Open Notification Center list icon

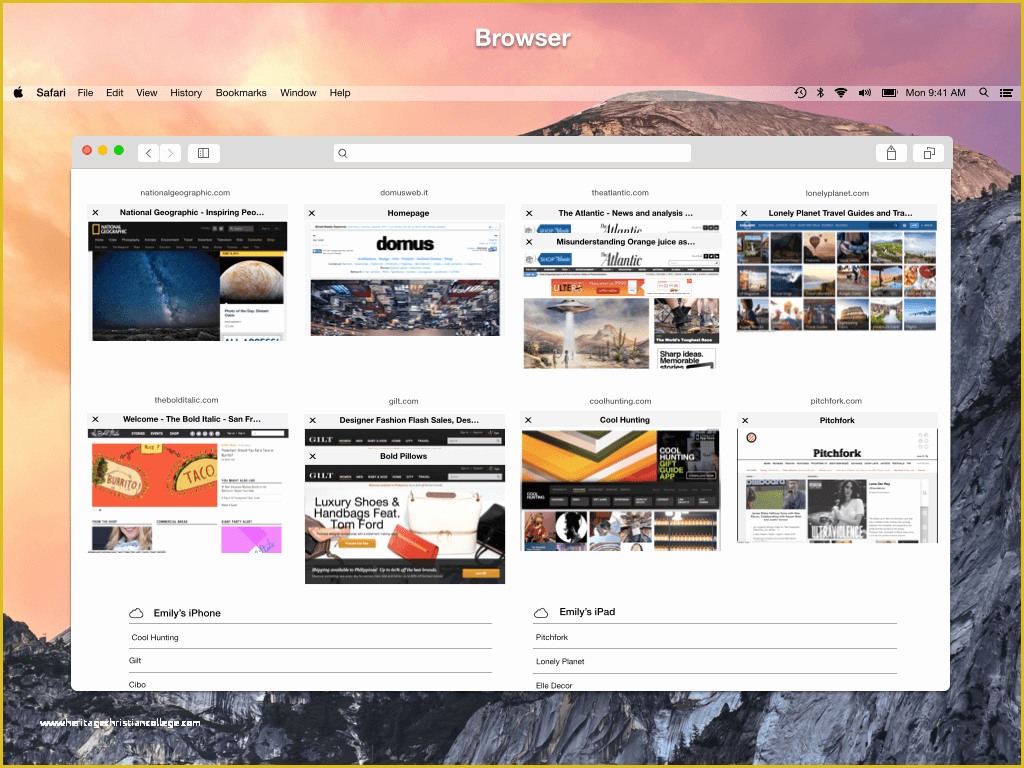pyautogui.click(x=1006, y=93)
